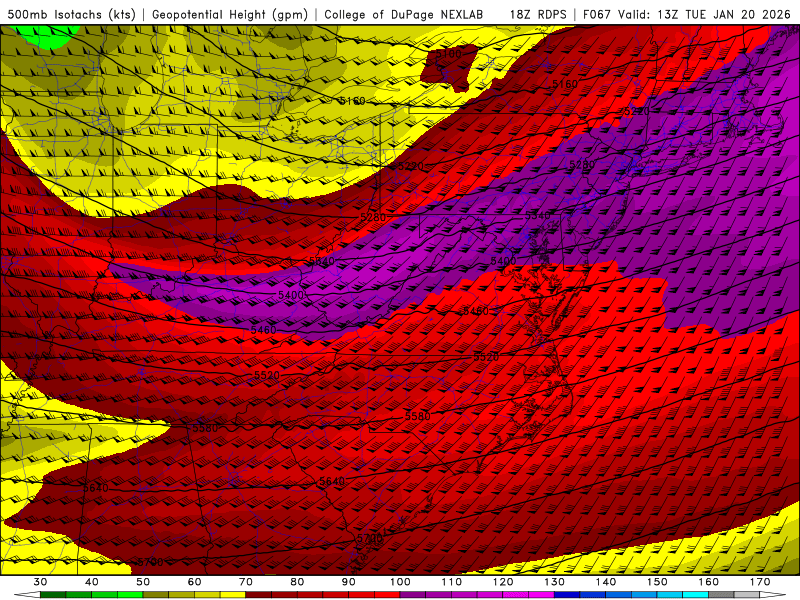Click the colorbar value 80

click(x=297, y=582)
